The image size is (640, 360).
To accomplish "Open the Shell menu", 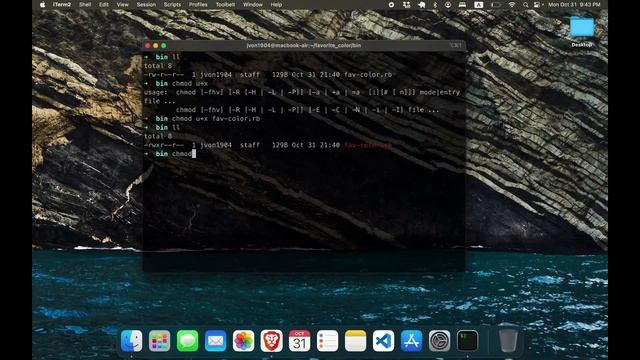I will (x=85, y=4).
